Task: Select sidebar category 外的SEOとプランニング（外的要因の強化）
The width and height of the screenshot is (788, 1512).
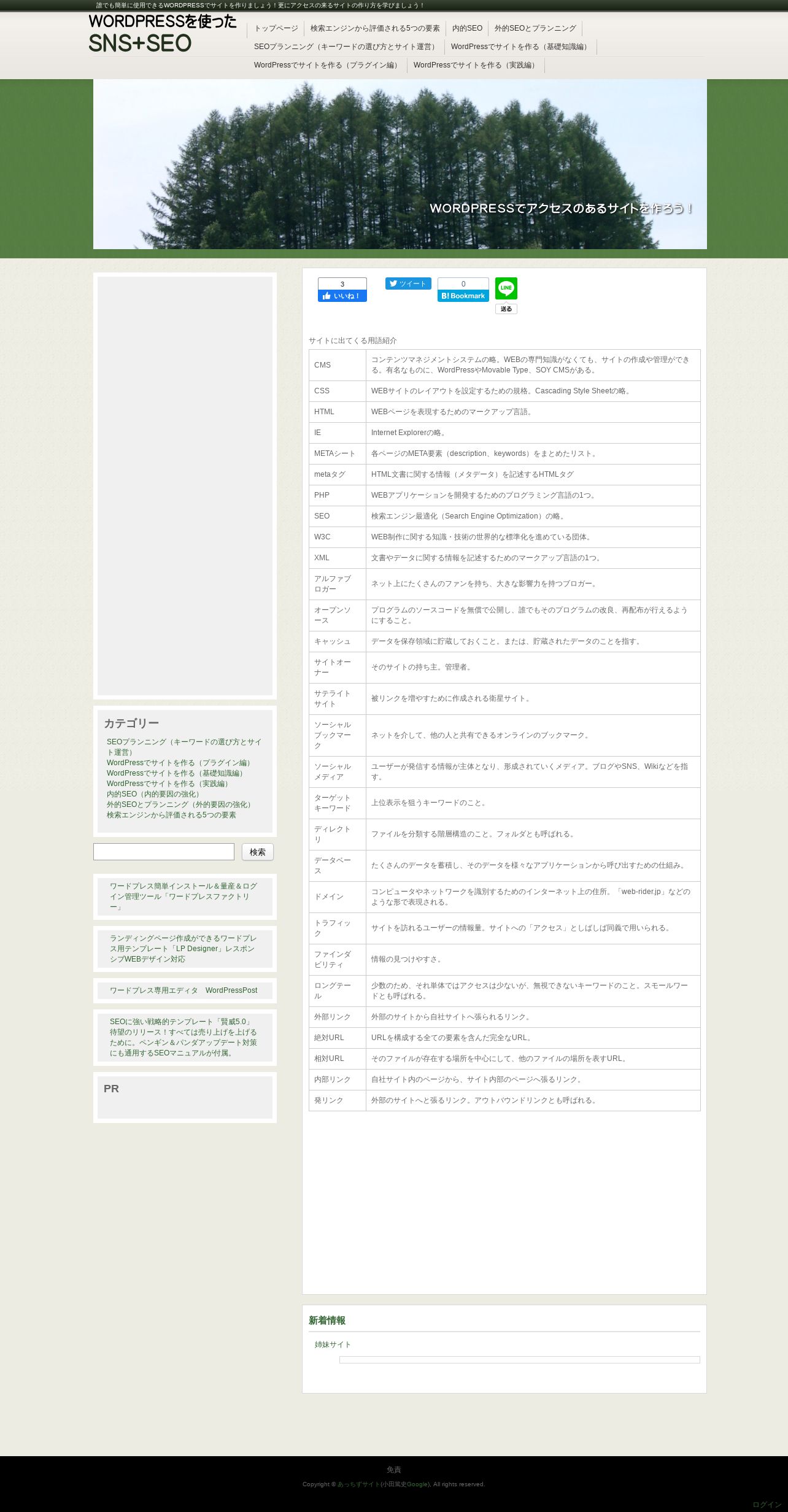Action: [x=180, y=804]
